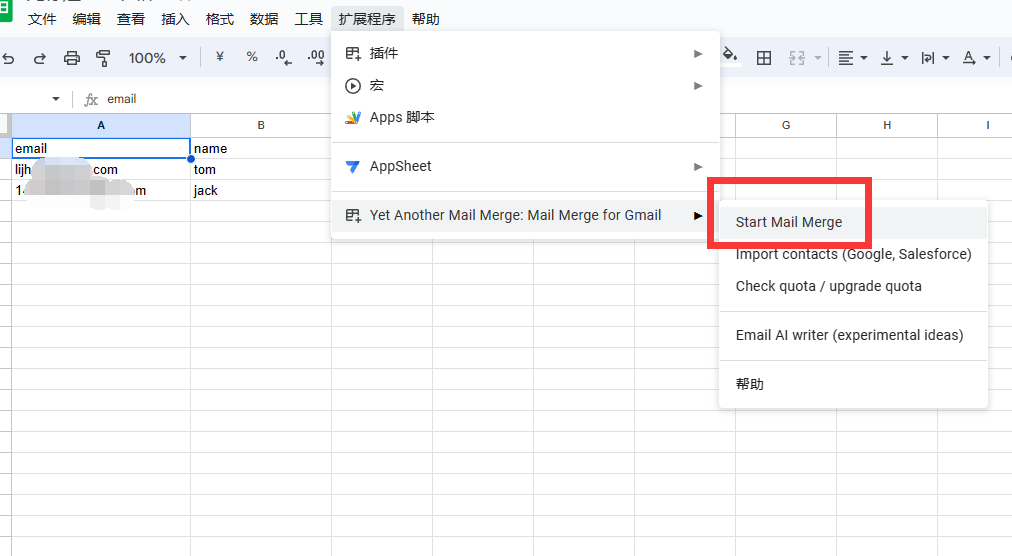Click the macro record icon beside 宏

click(352, 85)
